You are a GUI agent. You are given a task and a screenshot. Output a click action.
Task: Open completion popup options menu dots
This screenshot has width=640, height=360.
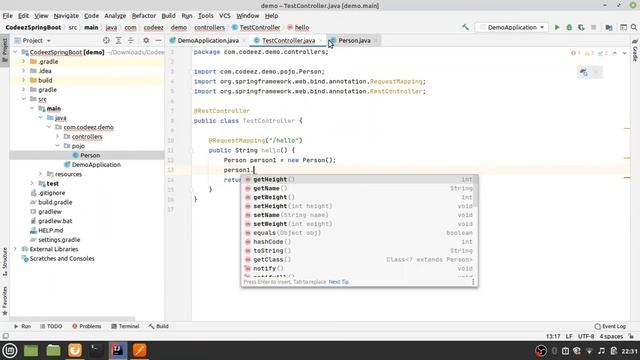[x=473, y=282]
